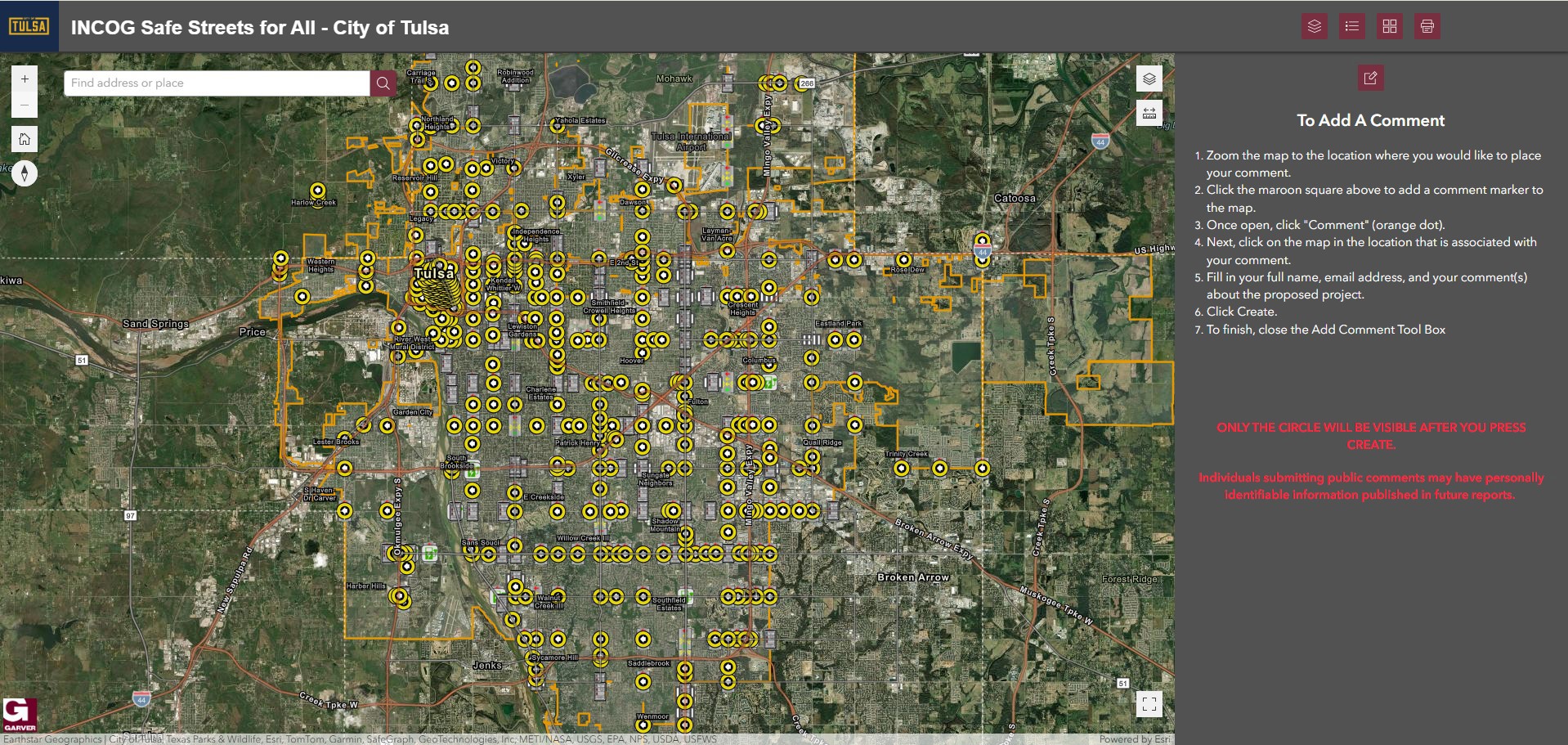
Task: Open the Basemap Gallery grid icon
Action: pos(1389,26)
